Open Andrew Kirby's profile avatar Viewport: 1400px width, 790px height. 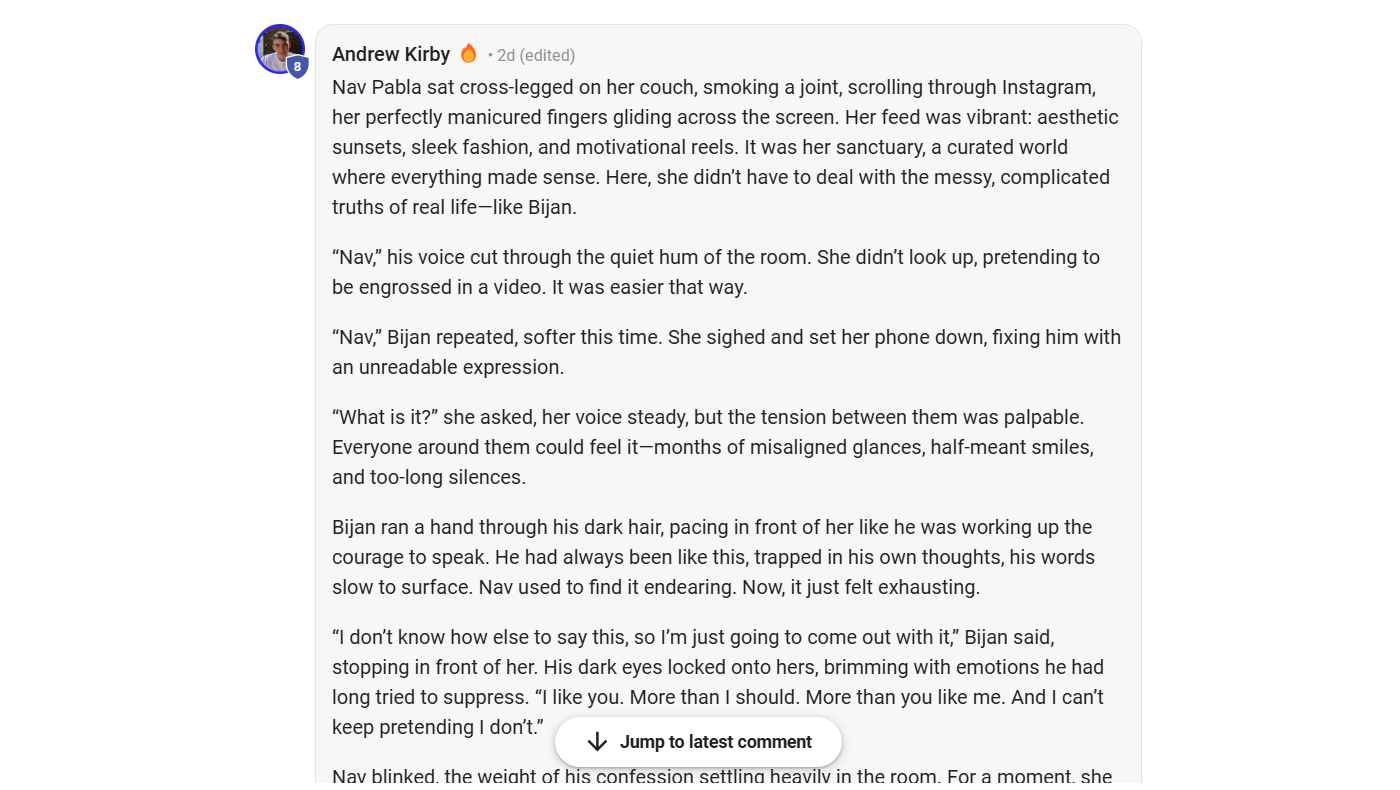[x=280, y=49]
